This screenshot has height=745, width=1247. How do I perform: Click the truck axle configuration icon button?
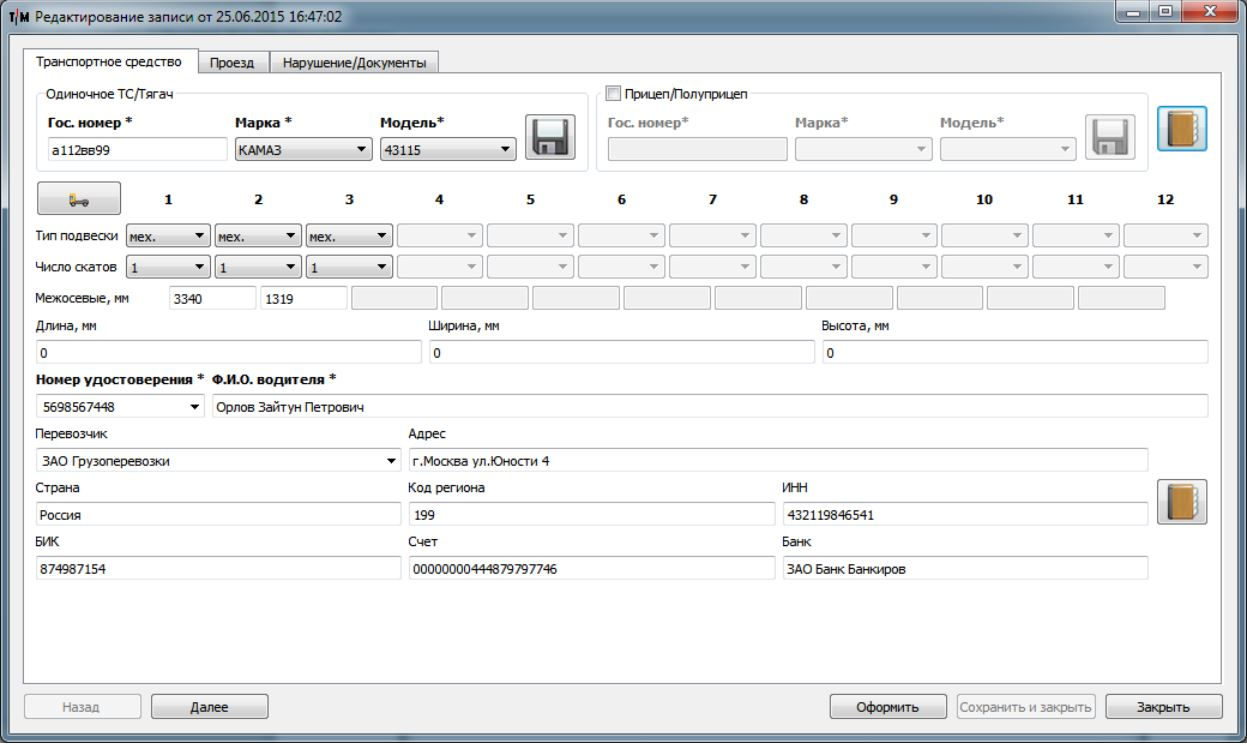[x=79, y=199]
